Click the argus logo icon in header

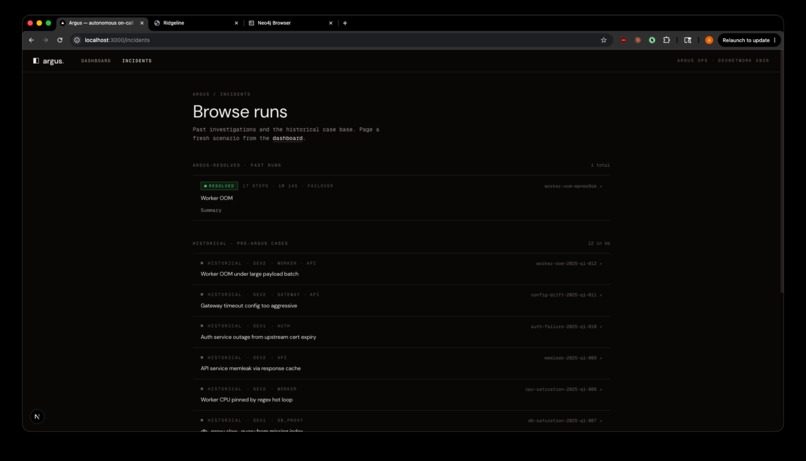click(x=36, y=61)
